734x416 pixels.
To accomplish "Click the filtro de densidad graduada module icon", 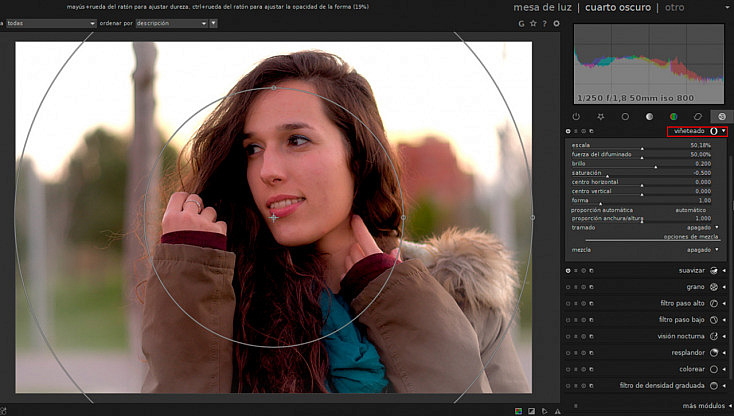I will (714, 386).
